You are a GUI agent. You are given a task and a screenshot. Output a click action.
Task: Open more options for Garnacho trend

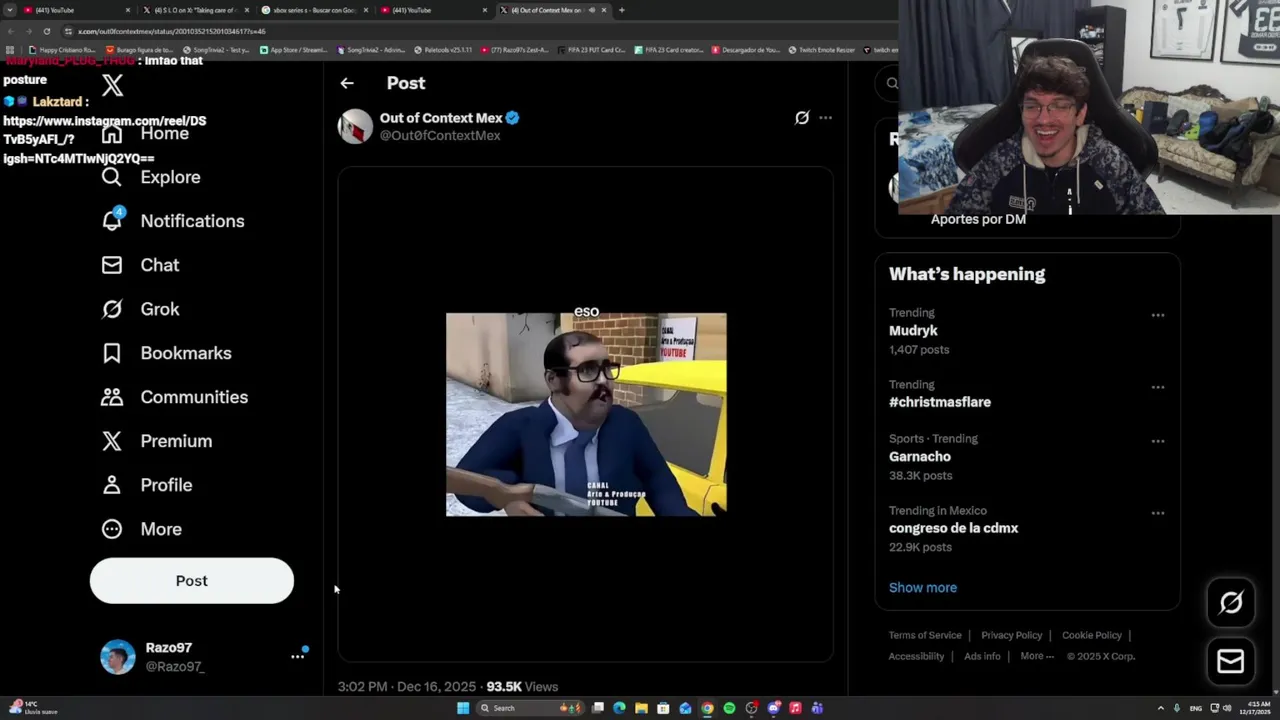1158,441
